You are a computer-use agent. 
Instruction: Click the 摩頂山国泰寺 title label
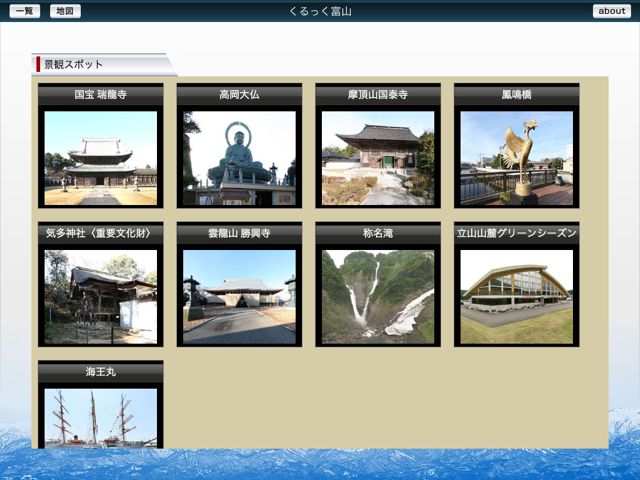(x=378, y=95)
